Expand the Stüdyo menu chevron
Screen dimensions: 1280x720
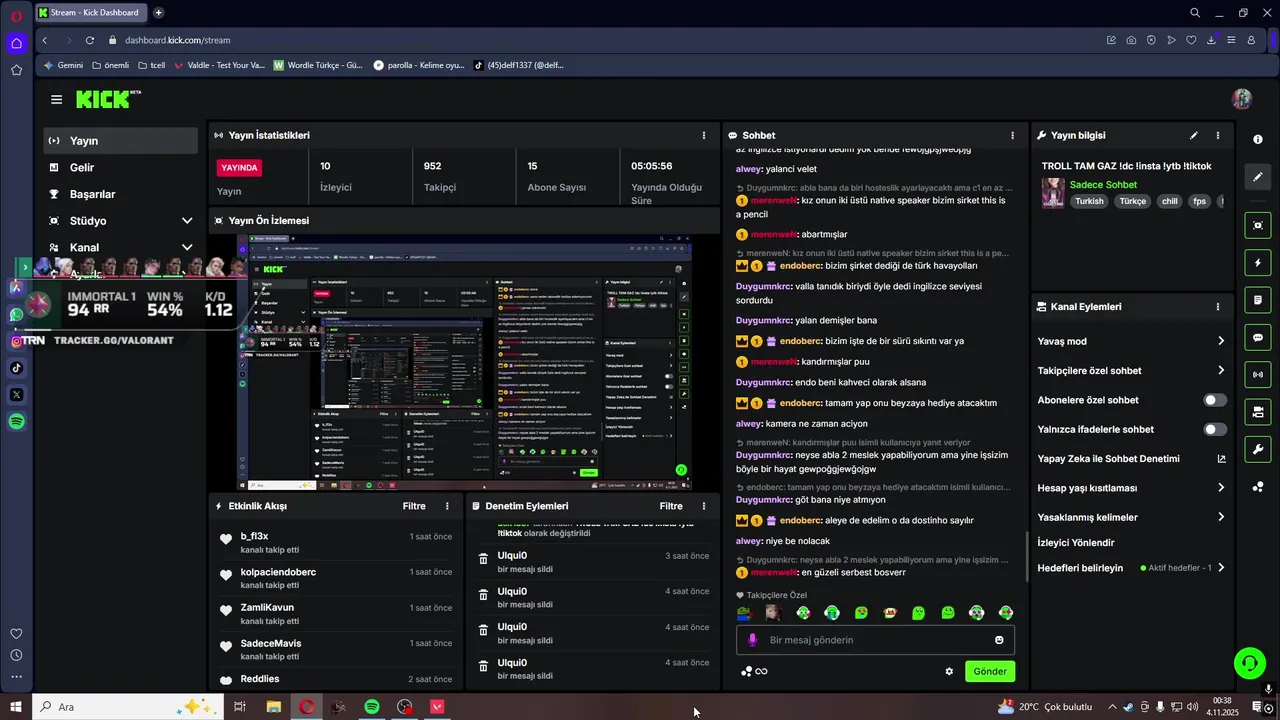187,221
